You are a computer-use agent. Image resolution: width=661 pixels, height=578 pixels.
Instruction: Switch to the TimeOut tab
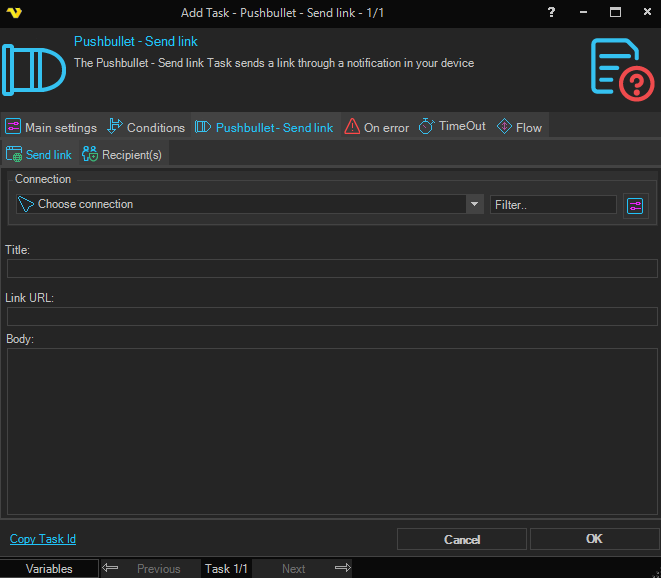tap(452, 127)
